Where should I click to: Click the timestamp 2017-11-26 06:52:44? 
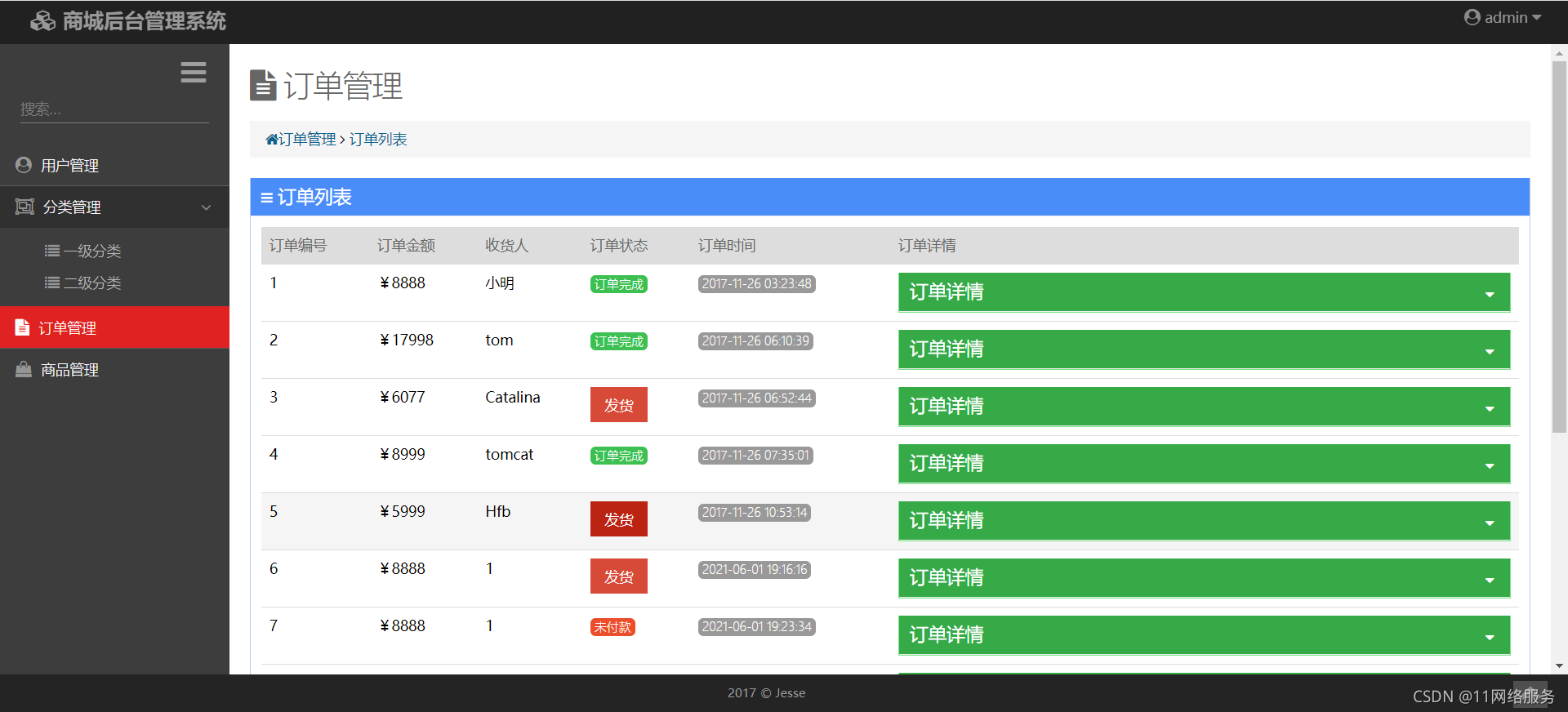click(757, 398)
